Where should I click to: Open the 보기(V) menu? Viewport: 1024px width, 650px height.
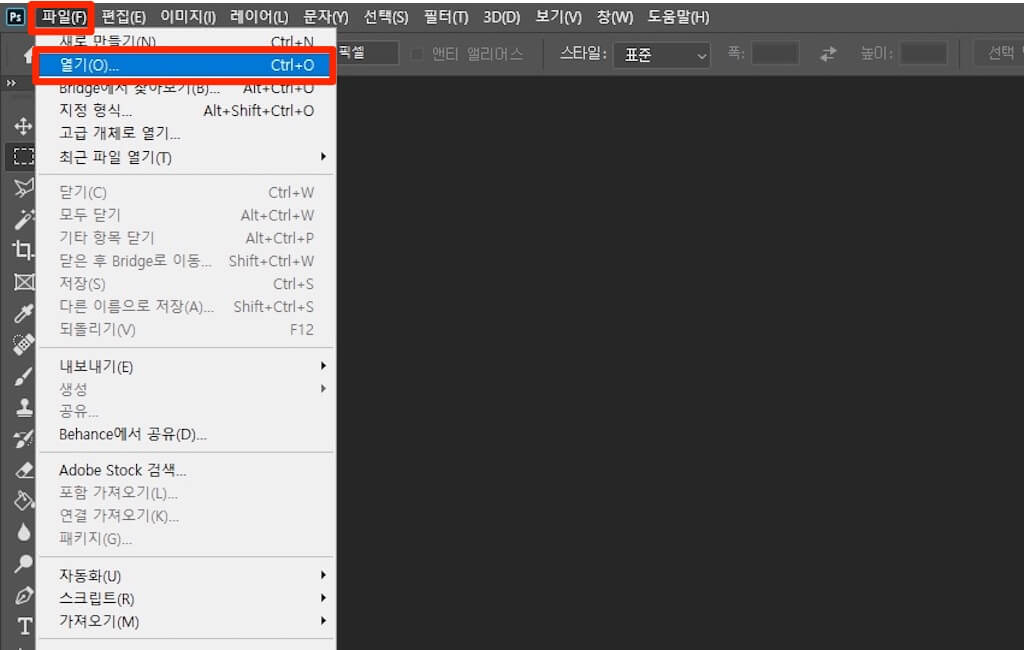click(x=558, y=17)
